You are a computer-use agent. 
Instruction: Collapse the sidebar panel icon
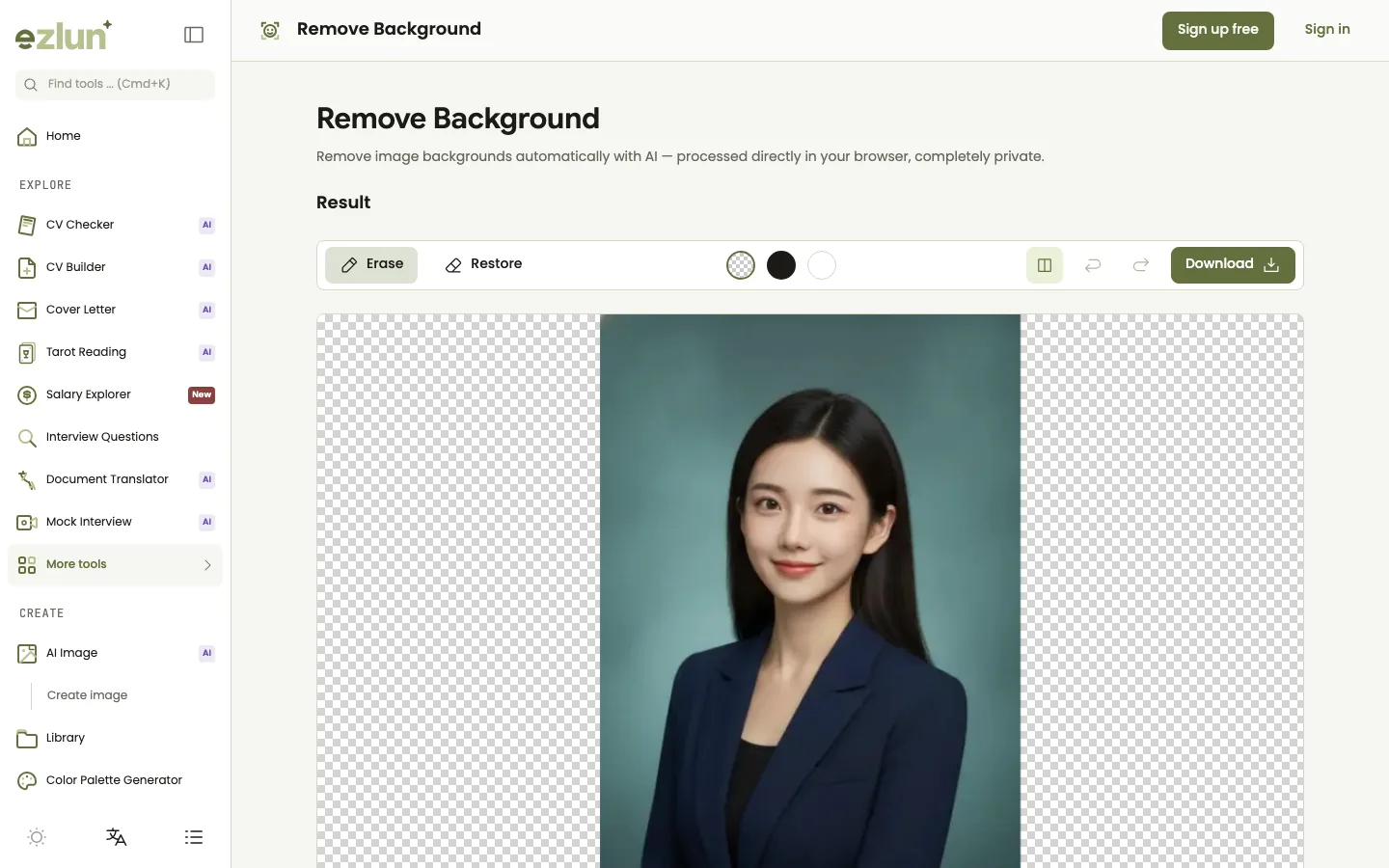point(194,35)
